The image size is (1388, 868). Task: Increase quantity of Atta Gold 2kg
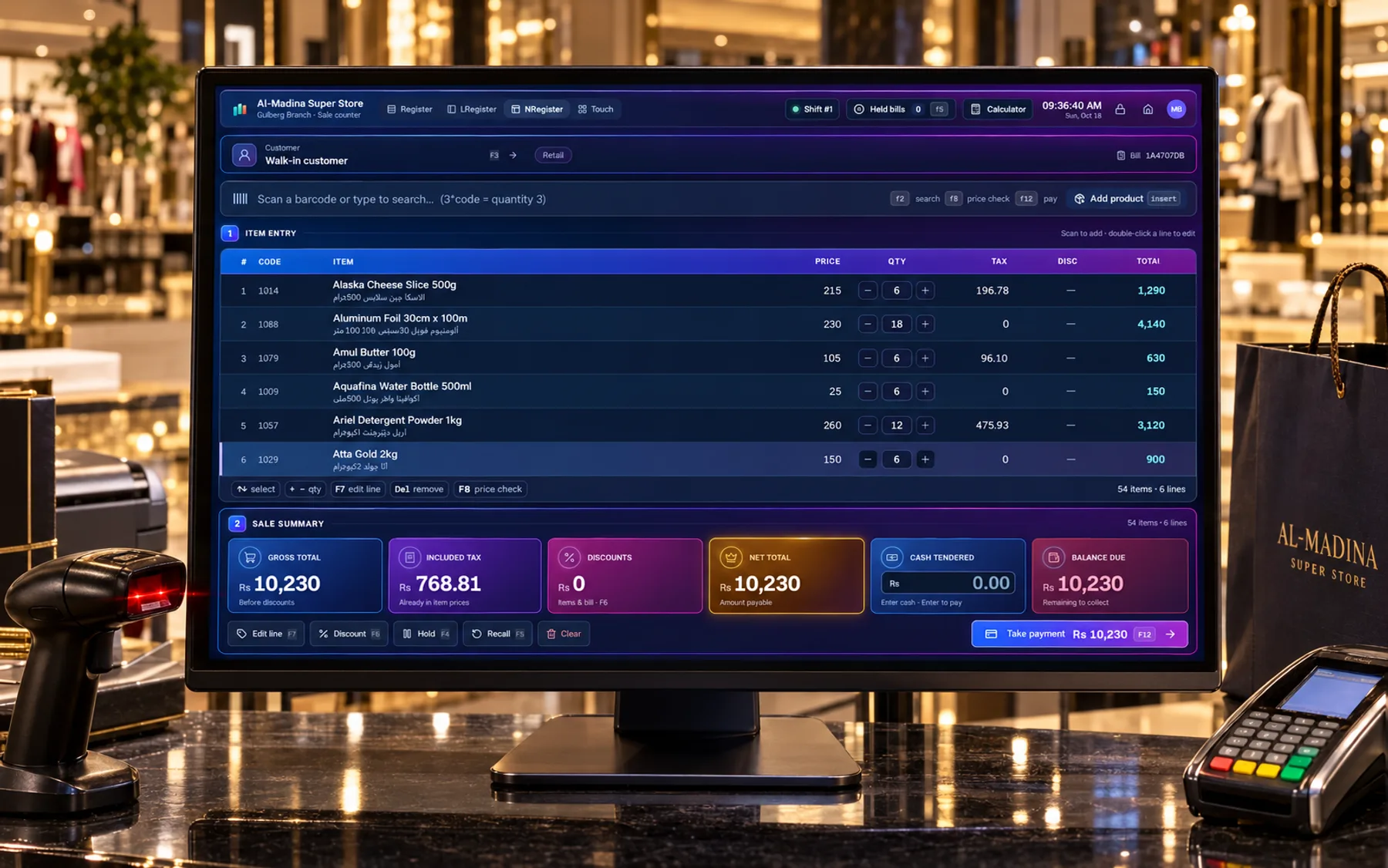(x=925, y=459)
